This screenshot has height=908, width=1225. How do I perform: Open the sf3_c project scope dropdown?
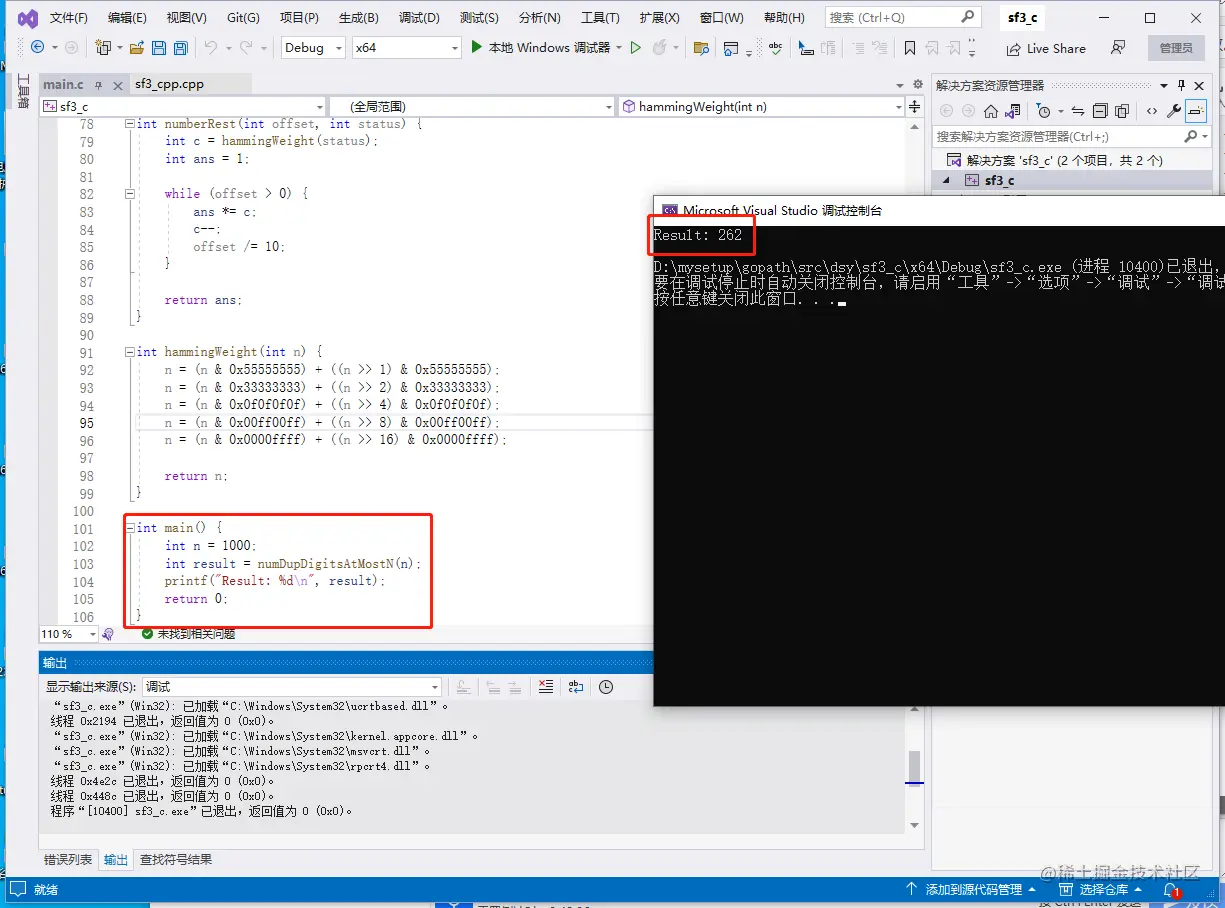click(x=183, y=106)
